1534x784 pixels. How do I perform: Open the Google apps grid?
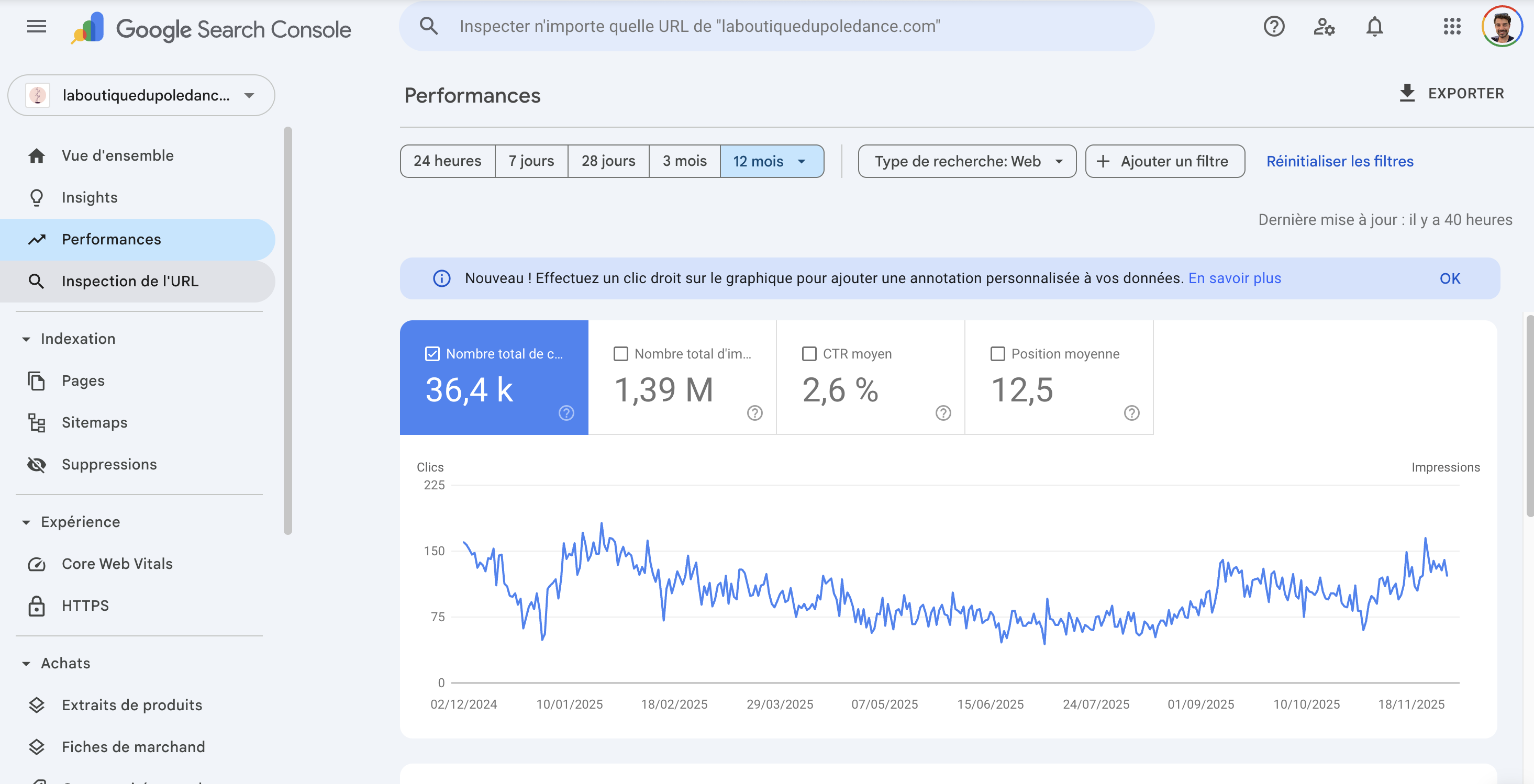pos(1452,26)
